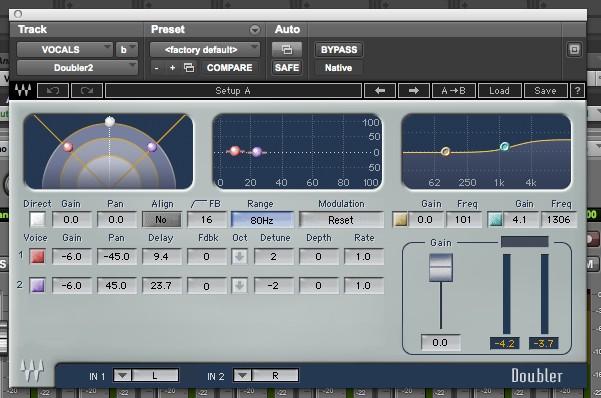Click Voice 2 Detune field -2
601x398 pixels.
point(274,286)
